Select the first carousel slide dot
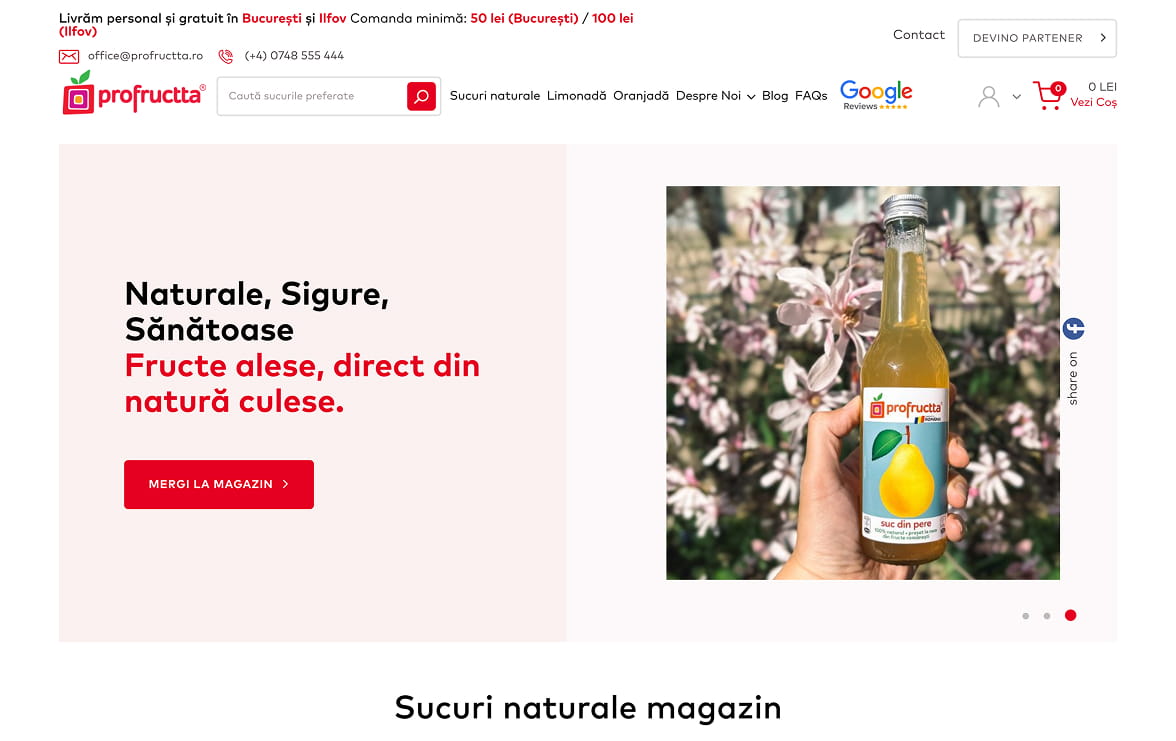 click(1025, 616)
